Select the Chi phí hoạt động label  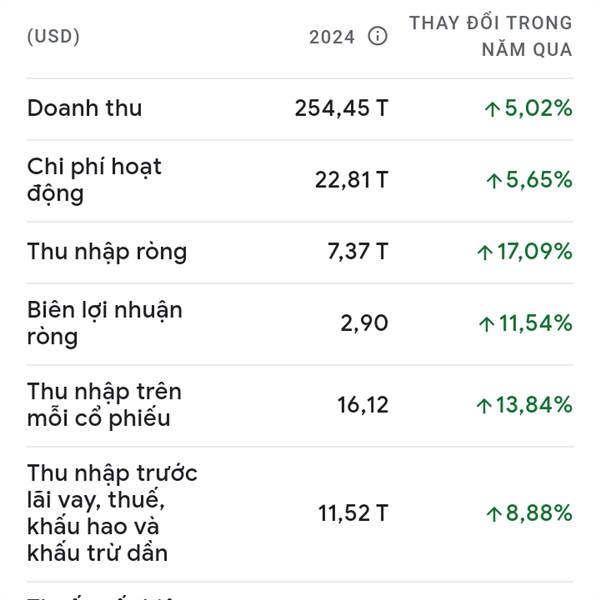click(x=94, y=180)
